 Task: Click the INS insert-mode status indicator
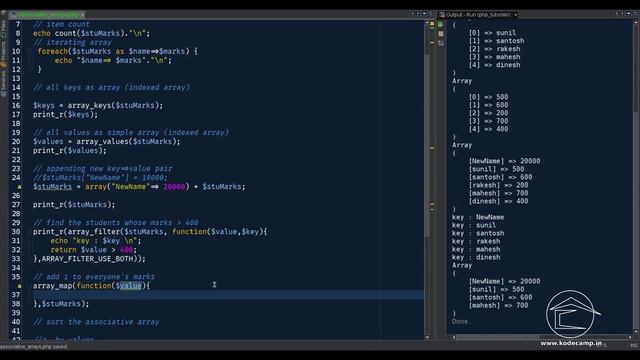(634, 346)
